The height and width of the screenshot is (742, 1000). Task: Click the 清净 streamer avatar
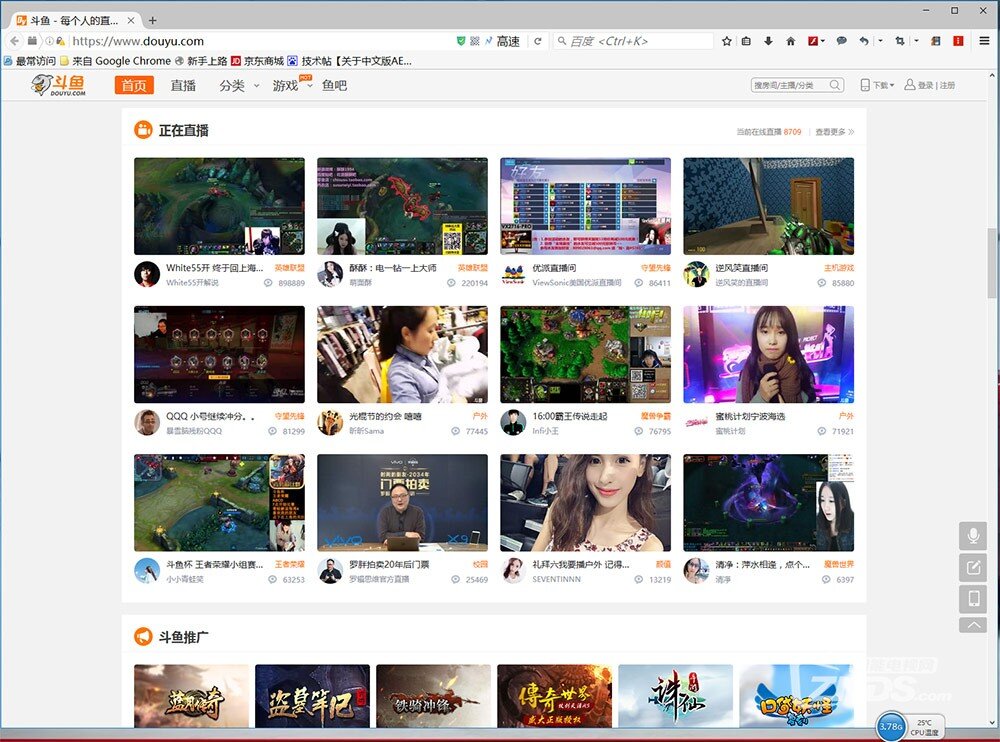[x=696, y=571]
